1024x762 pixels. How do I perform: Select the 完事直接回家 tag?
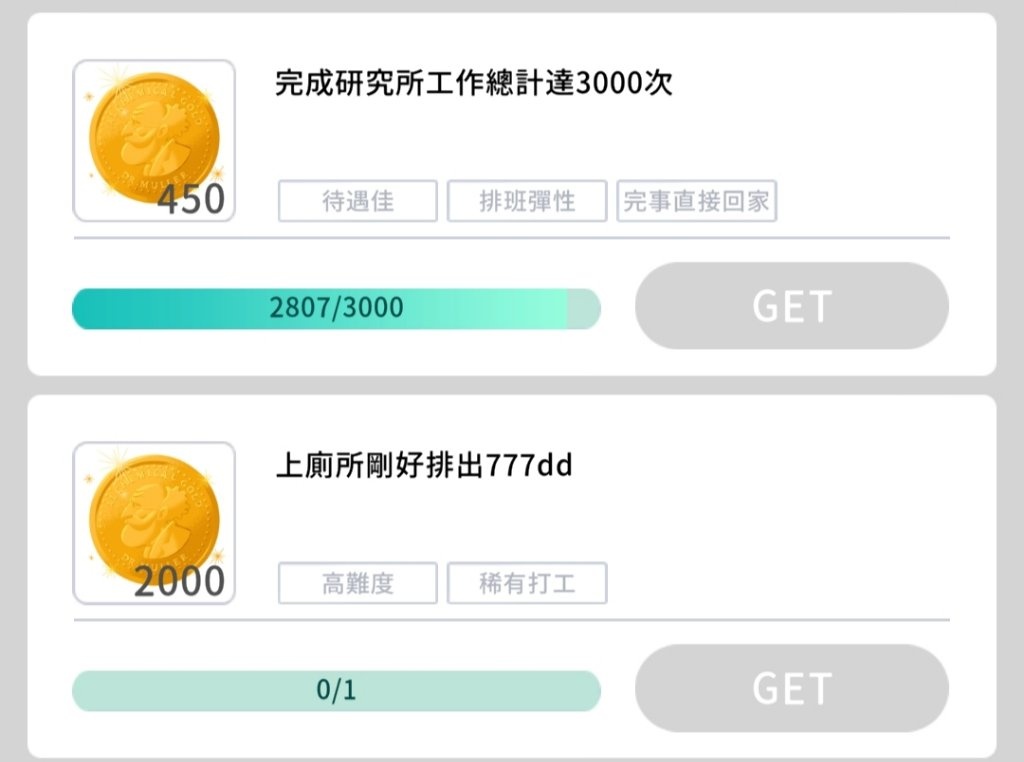click(697, 201)
